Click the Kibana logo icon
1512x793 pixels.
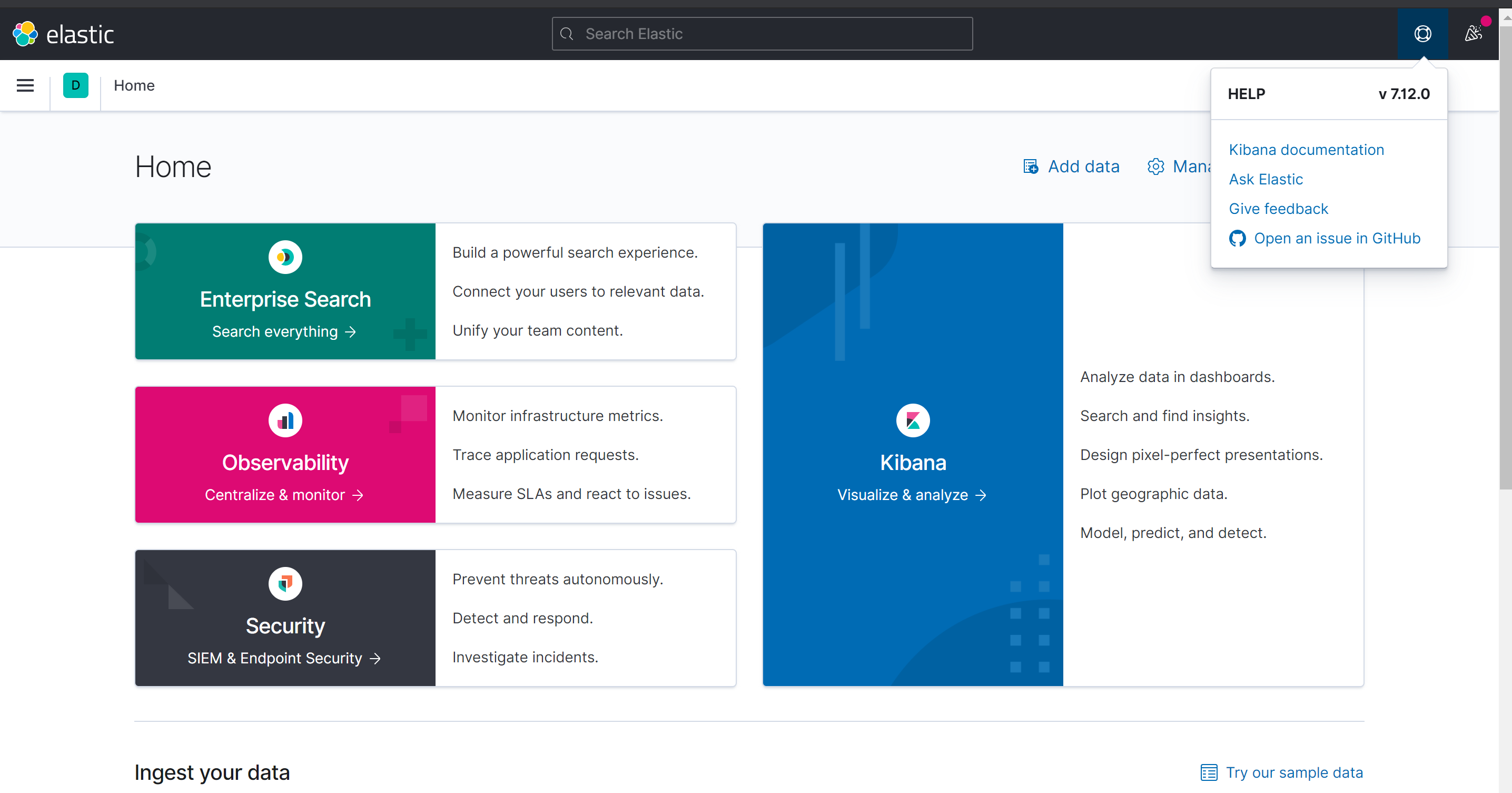913,420
